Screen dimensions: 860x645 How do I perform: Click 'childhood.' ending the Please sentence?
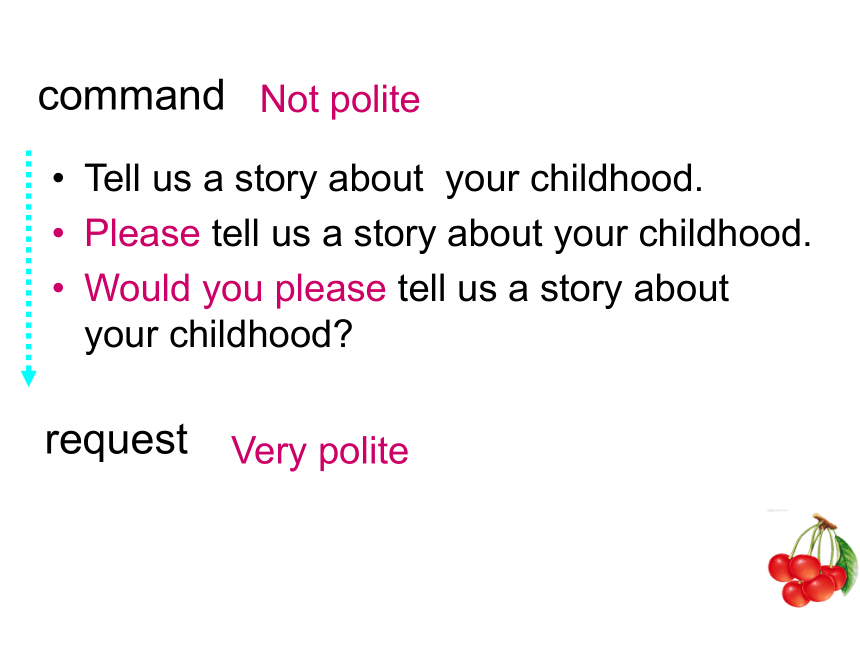(725, 233)
